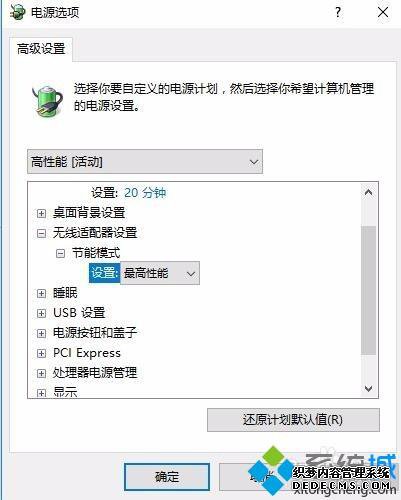This screenshot has height=500, width=401.
Task: Select the highlighted 设置: label under 节能模式
Action: 104,273
